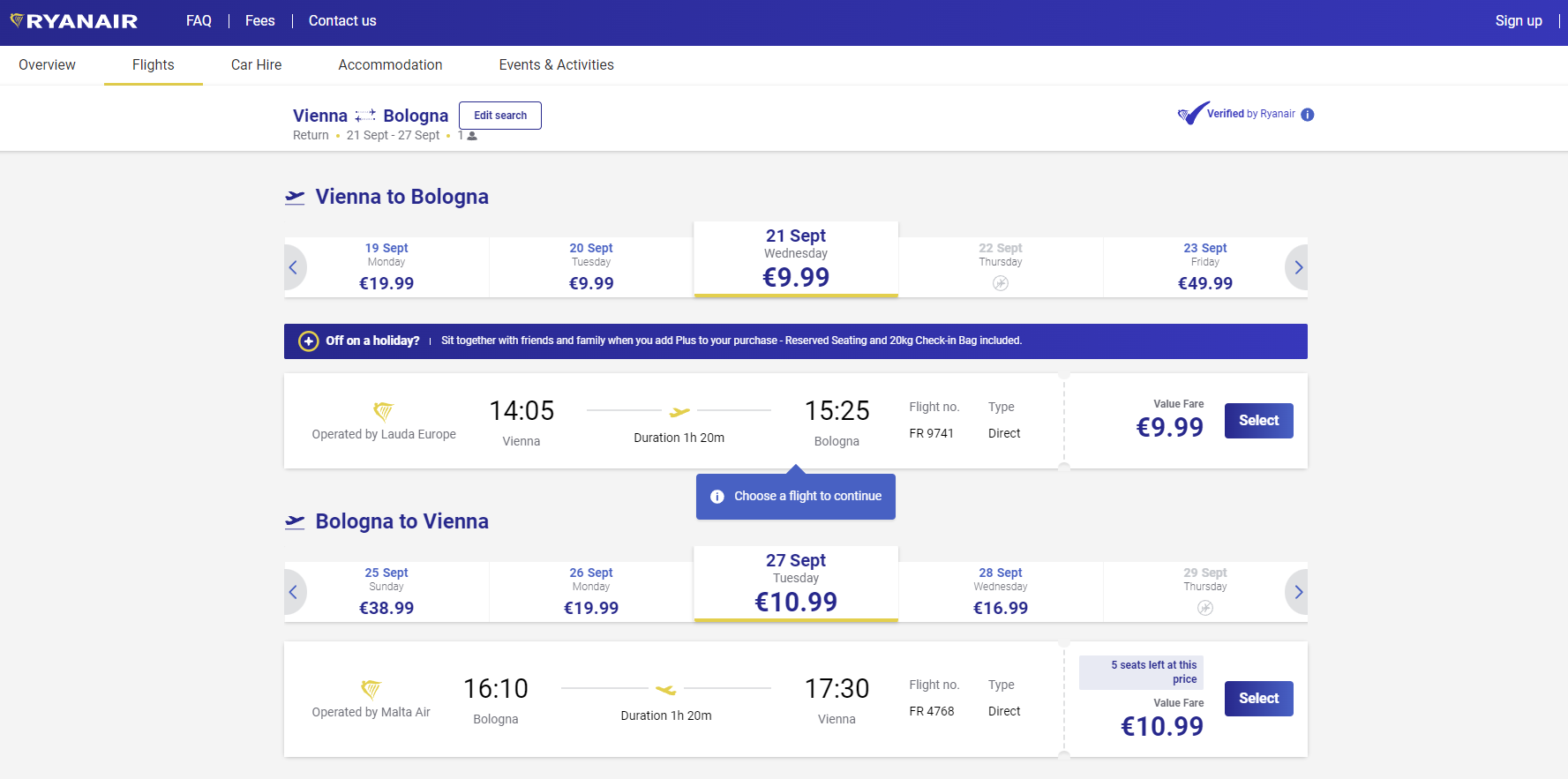
Task: Switch to the Accommodation tab
Action: point(390,65)
